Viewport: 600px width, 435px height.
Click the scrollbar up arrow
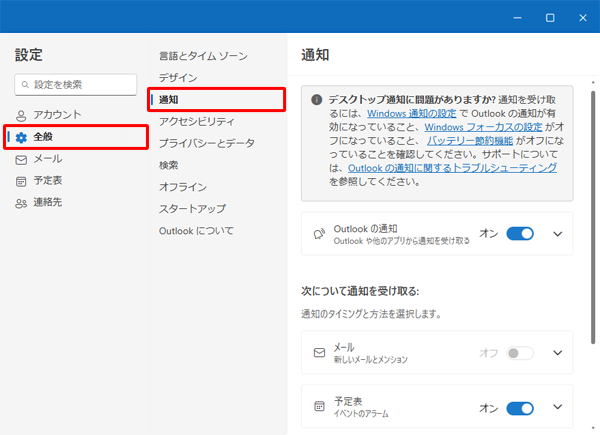(x=593, y=82)
